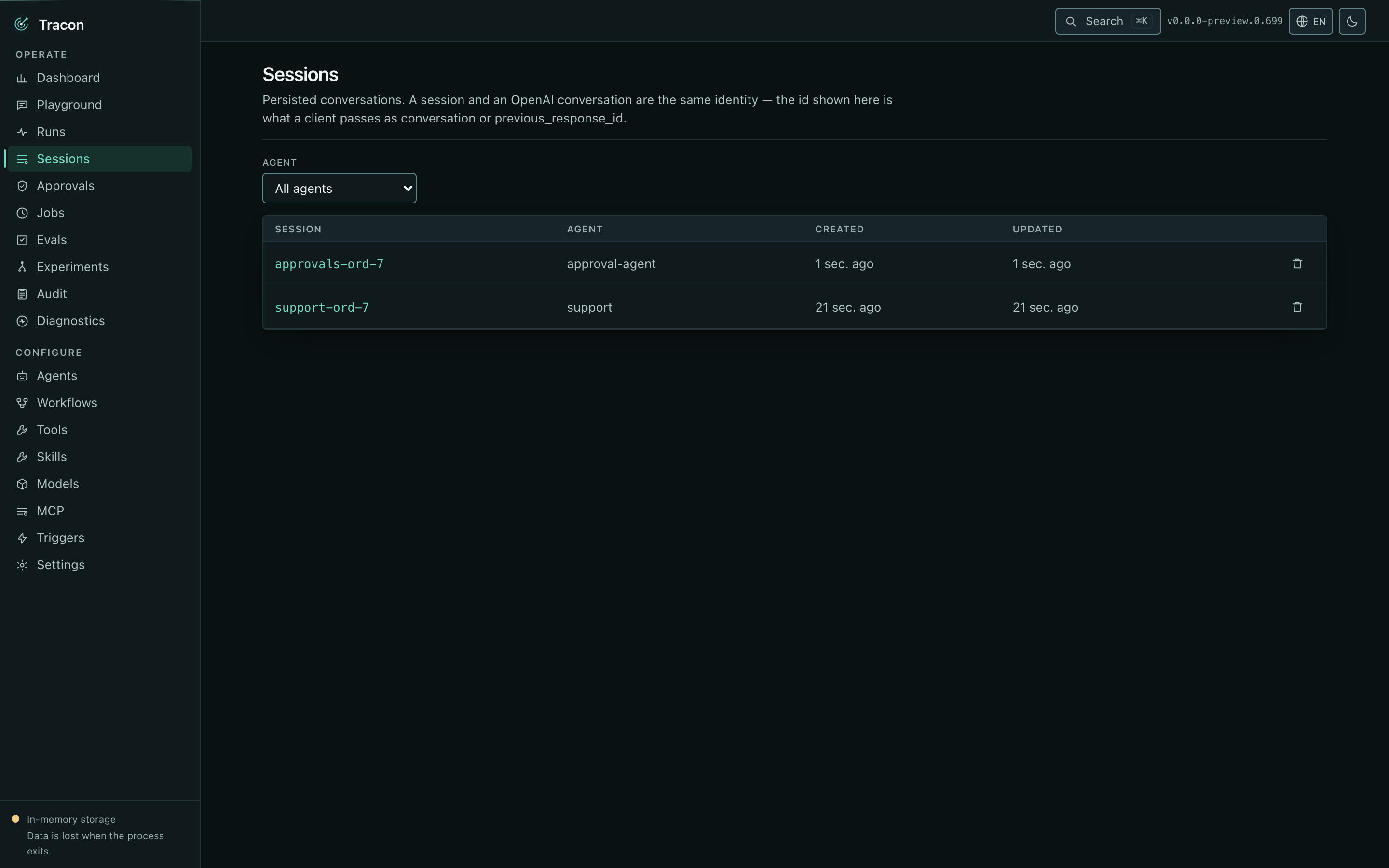Click the magnifier icon in Search
Image resolution: width=1389 pixels, height=868 pixels.
1071,21
